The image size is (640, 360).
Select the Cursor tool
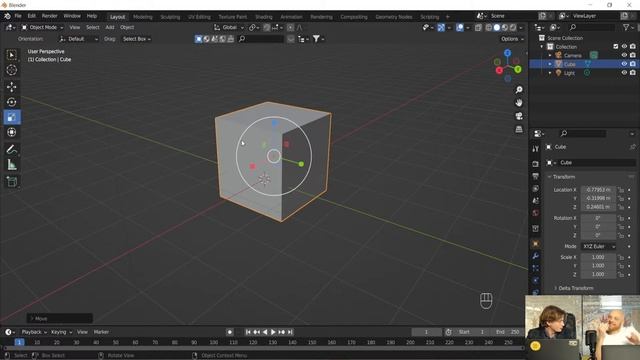[x=12, y=70]
